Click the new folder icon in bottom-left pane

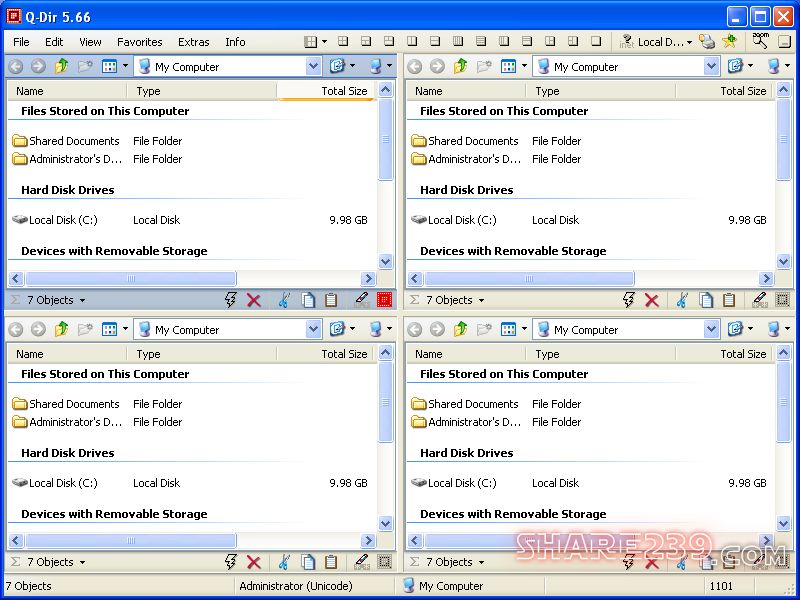point(85,330)
